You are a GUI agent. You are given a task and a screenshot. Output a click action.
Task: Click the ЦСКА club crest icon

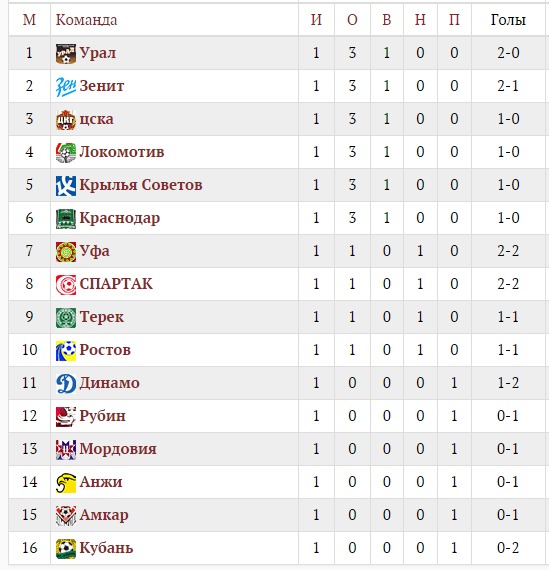point(66,120)
